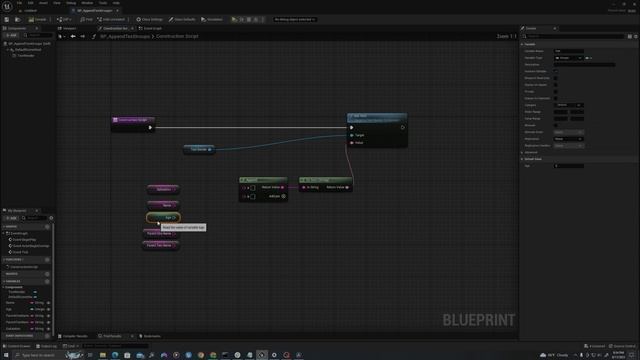The width and height of the screenshot is (640, 360).
Task: Toggle the eye icon on the Name variable row
Action: point(48,303)
